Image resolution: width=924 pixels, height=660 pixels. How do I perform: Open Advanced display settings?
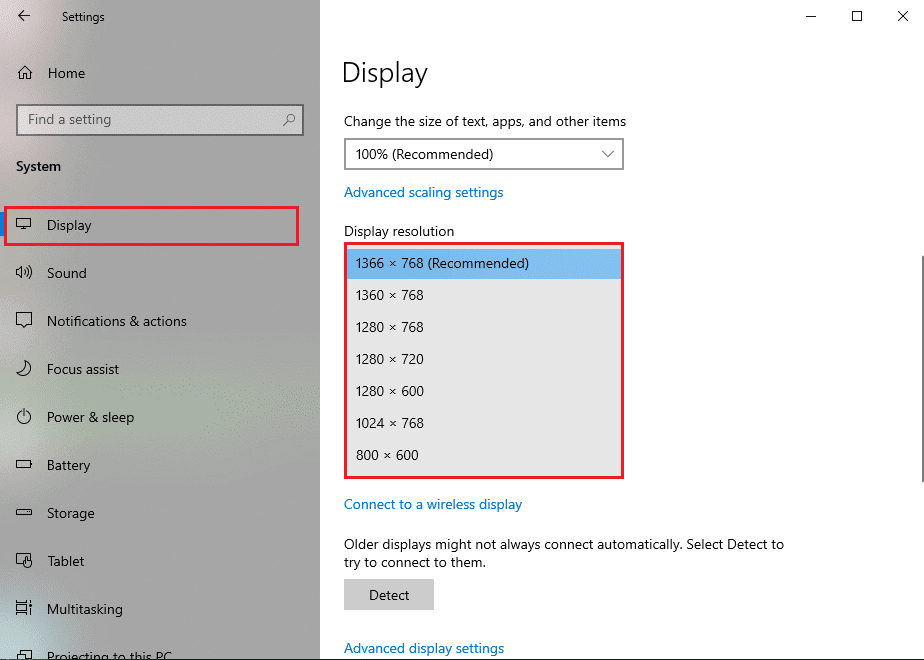(424, 648)
